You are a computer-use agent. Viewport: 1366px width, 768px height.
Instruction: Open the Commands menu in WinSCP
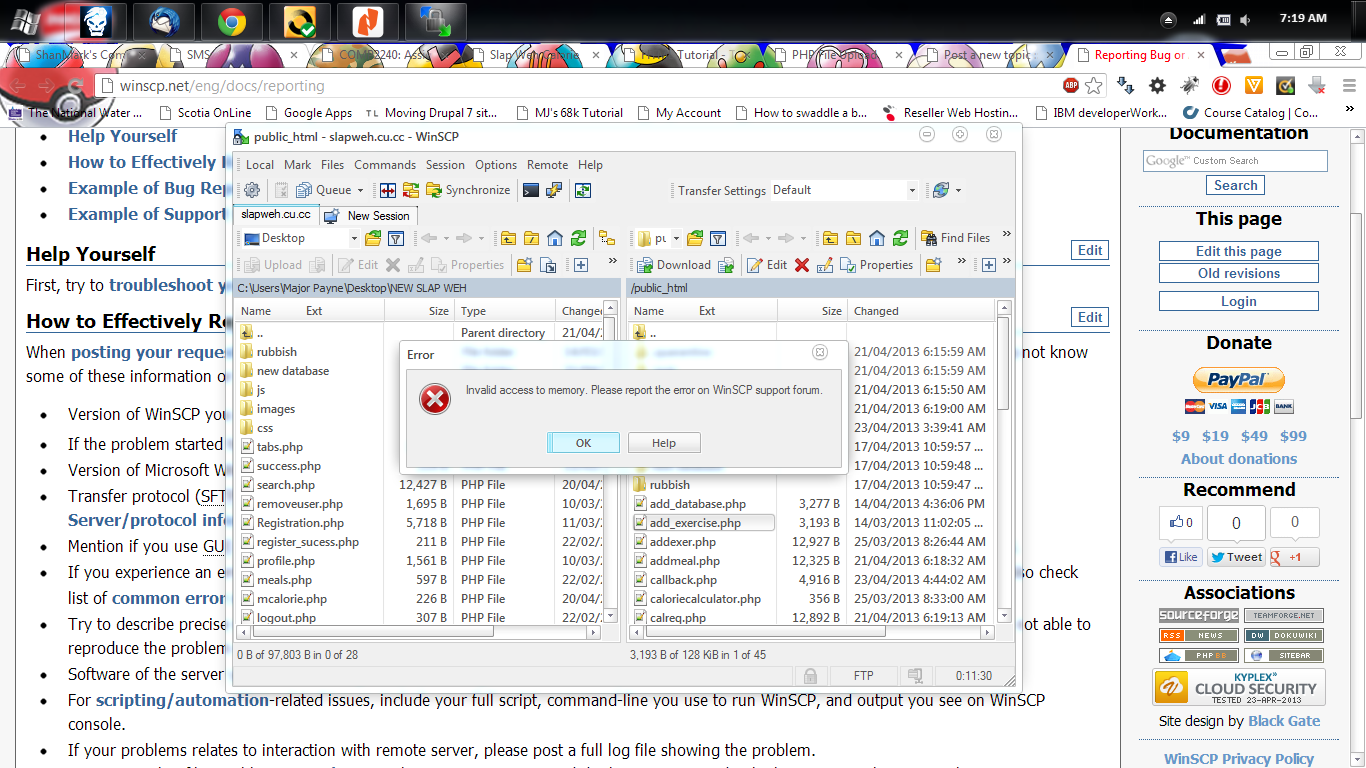click(x=385, y=165)
